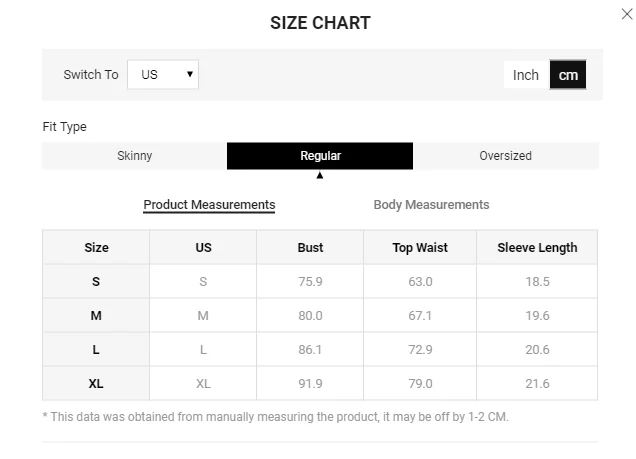Click the US column header
This screenshot has width=636, height=459.
(x=203, y=248)
